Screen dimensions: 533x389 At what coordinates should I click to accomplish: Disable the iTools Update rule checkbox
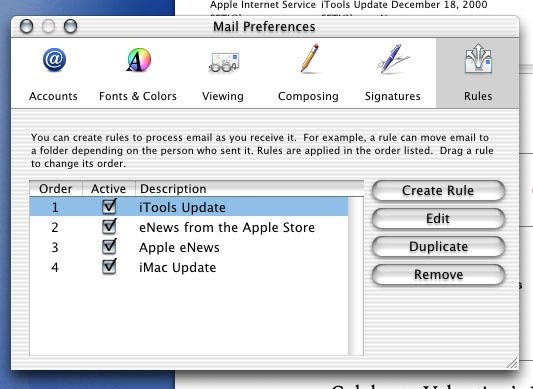pos(109,206)
